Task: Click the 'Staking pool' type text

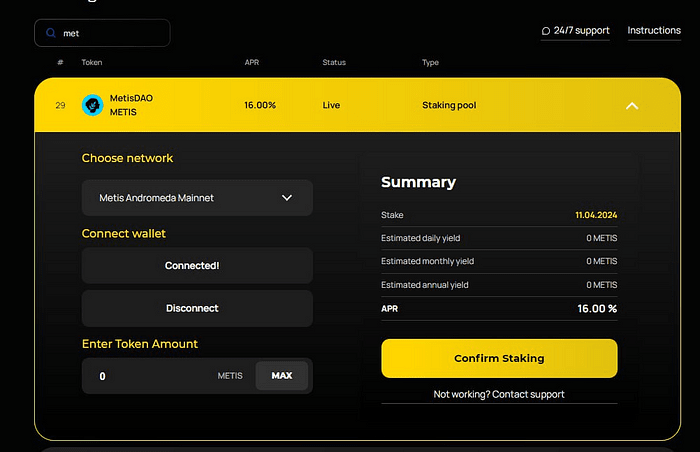Action: tap(449, 105)
